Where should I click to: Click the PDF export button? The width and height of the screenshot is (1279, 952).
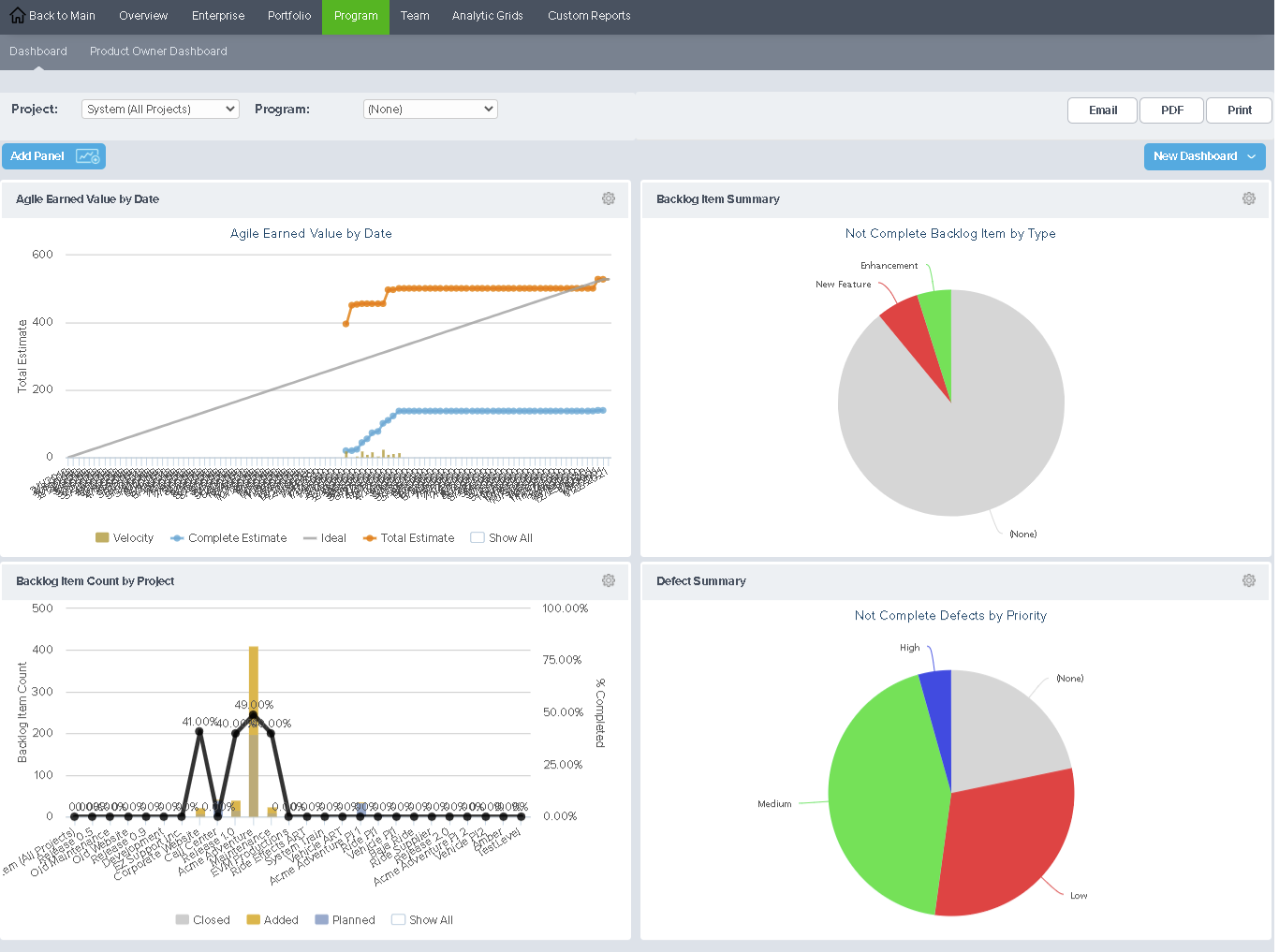pos(1172,110)
